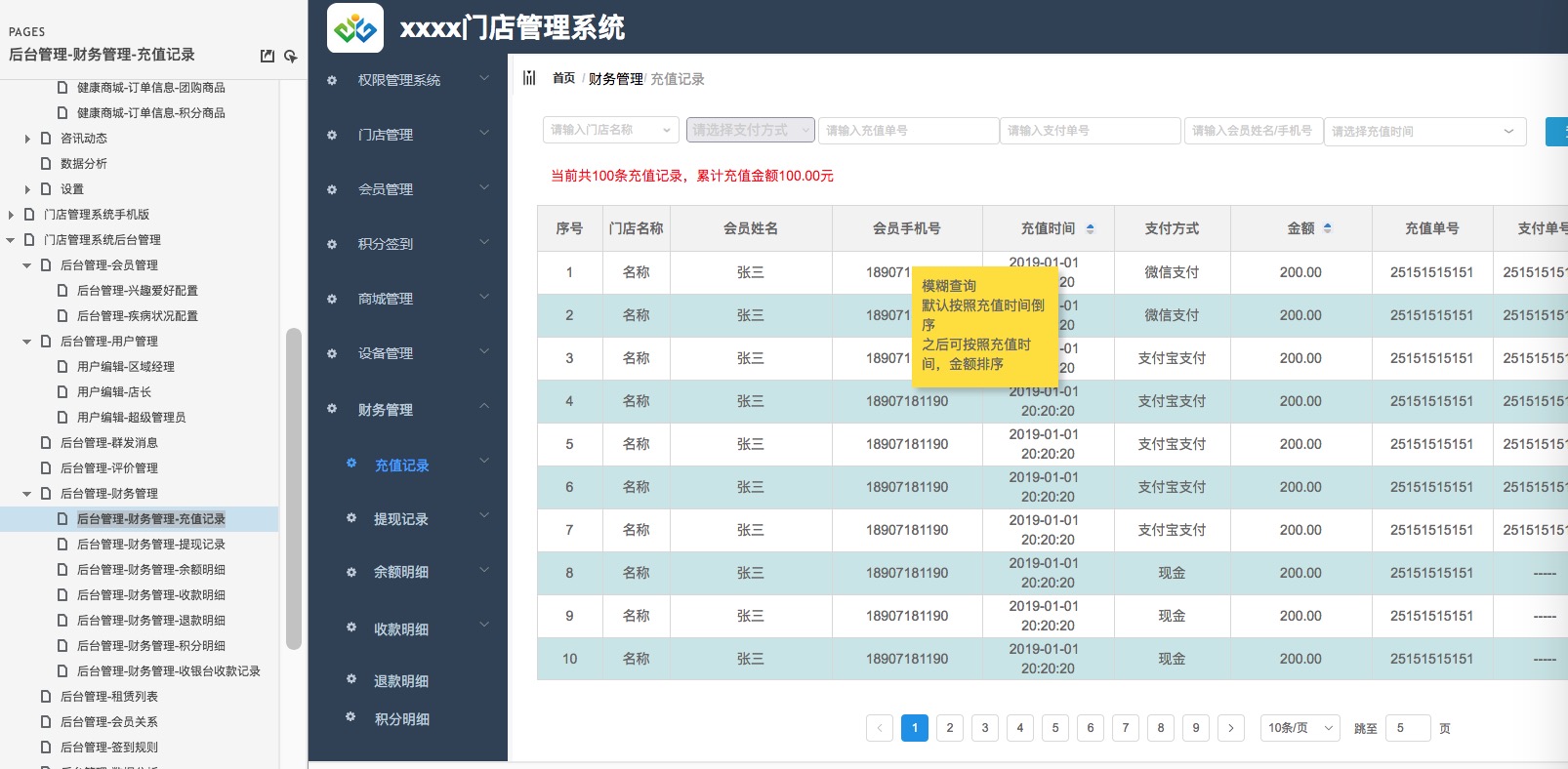Expand 门店管理系统手机版 tree node
This screenshot has height=769, width=1568.
pos(11,215)
